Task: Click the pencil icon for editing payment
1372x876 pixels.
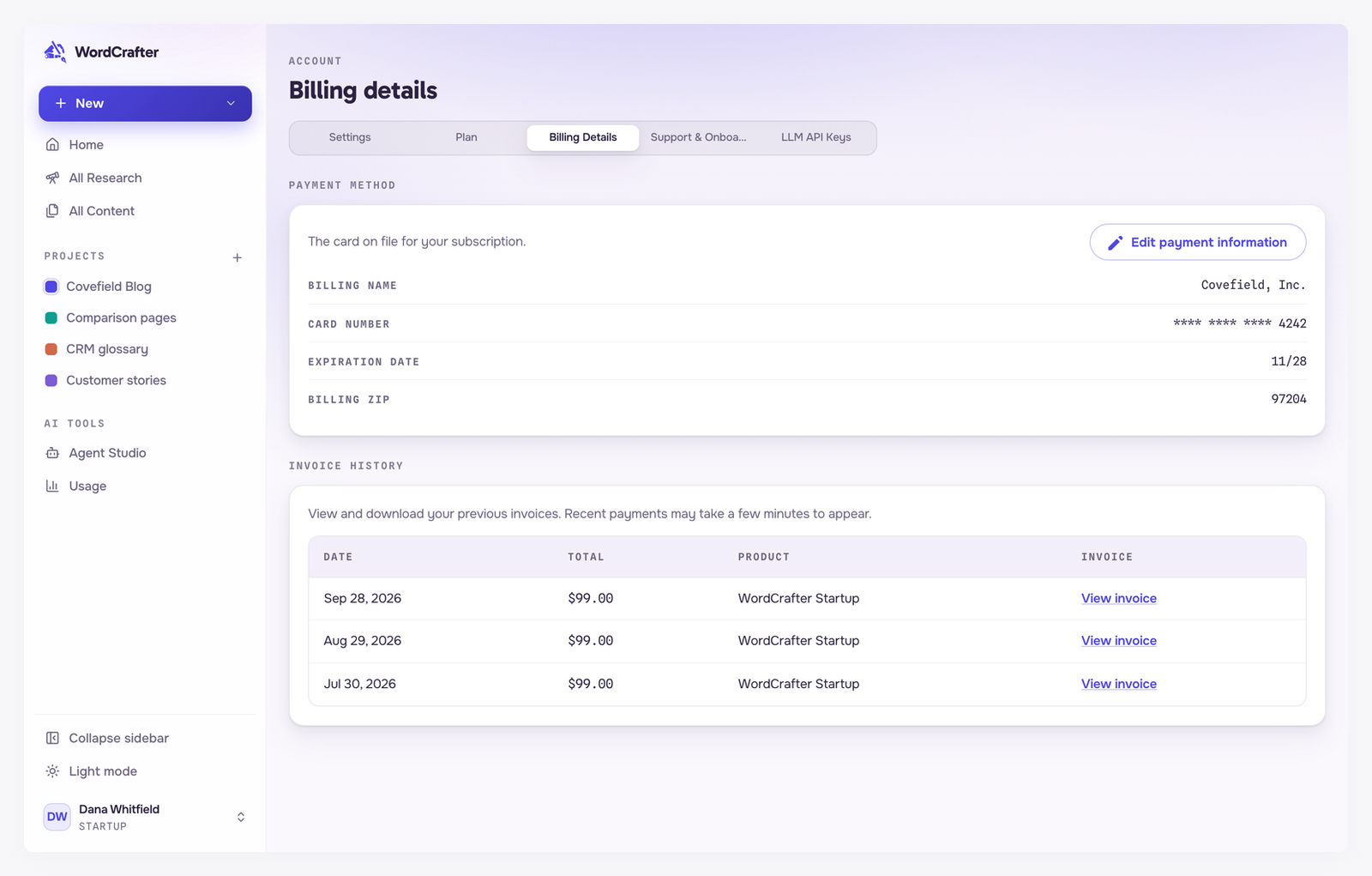Action: [1115, 243]
